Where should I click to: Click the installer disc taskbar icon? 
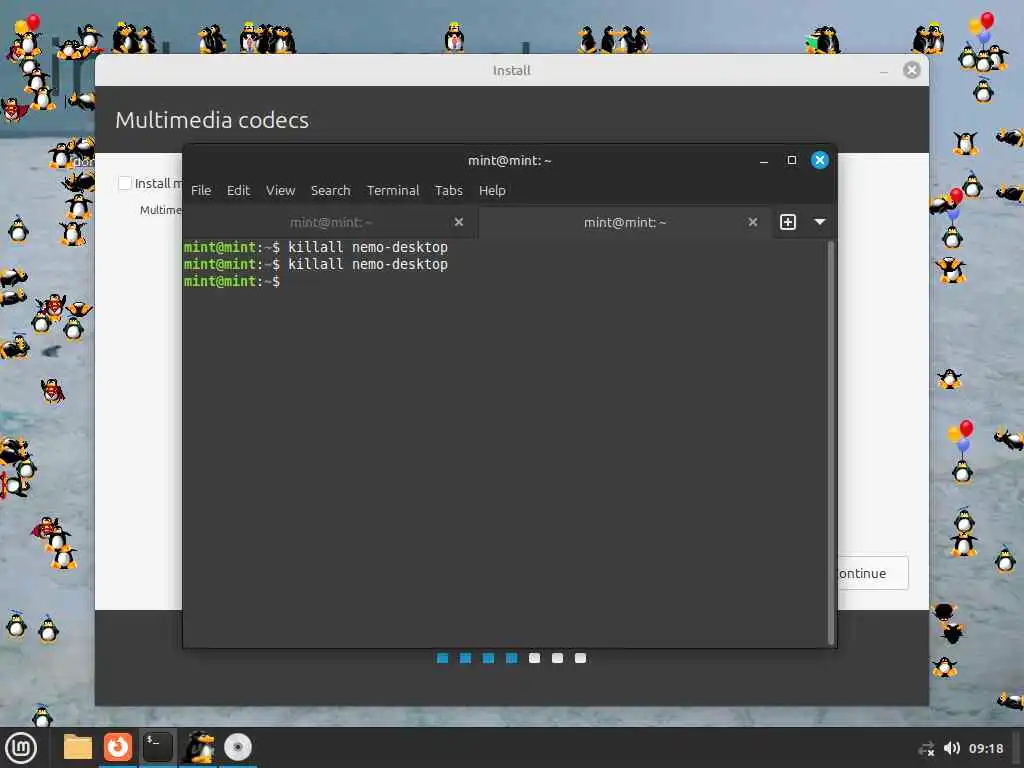238,747
